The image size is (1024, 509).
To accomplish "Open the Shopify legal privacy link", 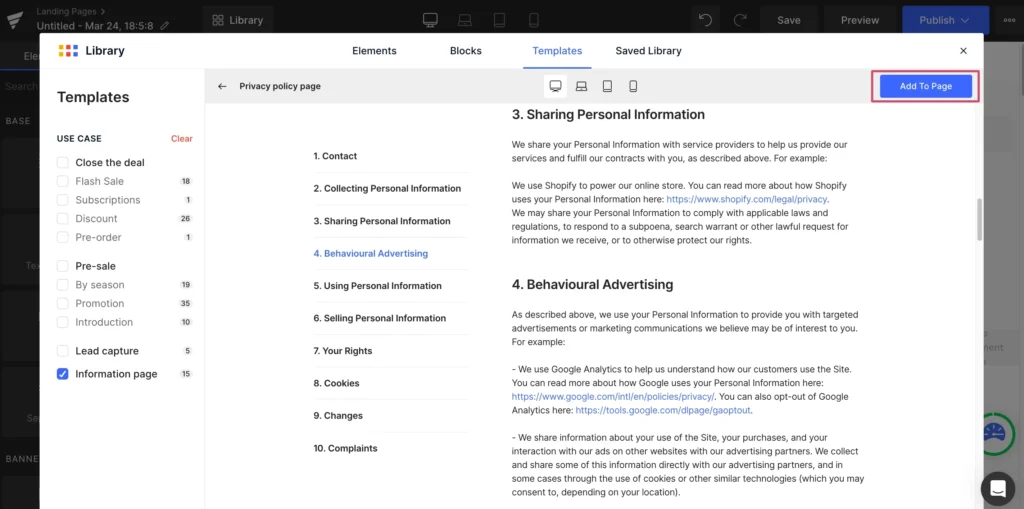I will 746,199.
